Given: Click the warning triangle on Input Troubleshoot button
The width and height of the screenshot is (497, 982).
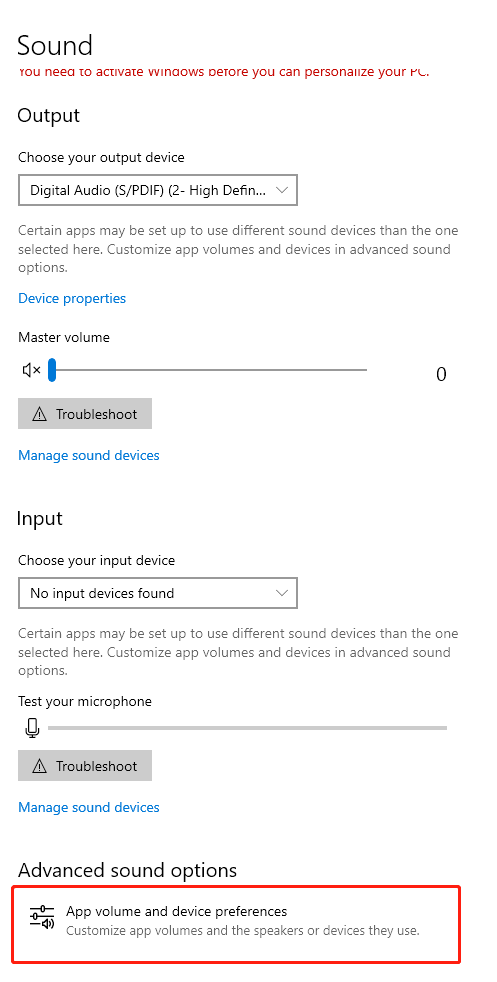Looking at the screenshot, I should tap(39, 766).
